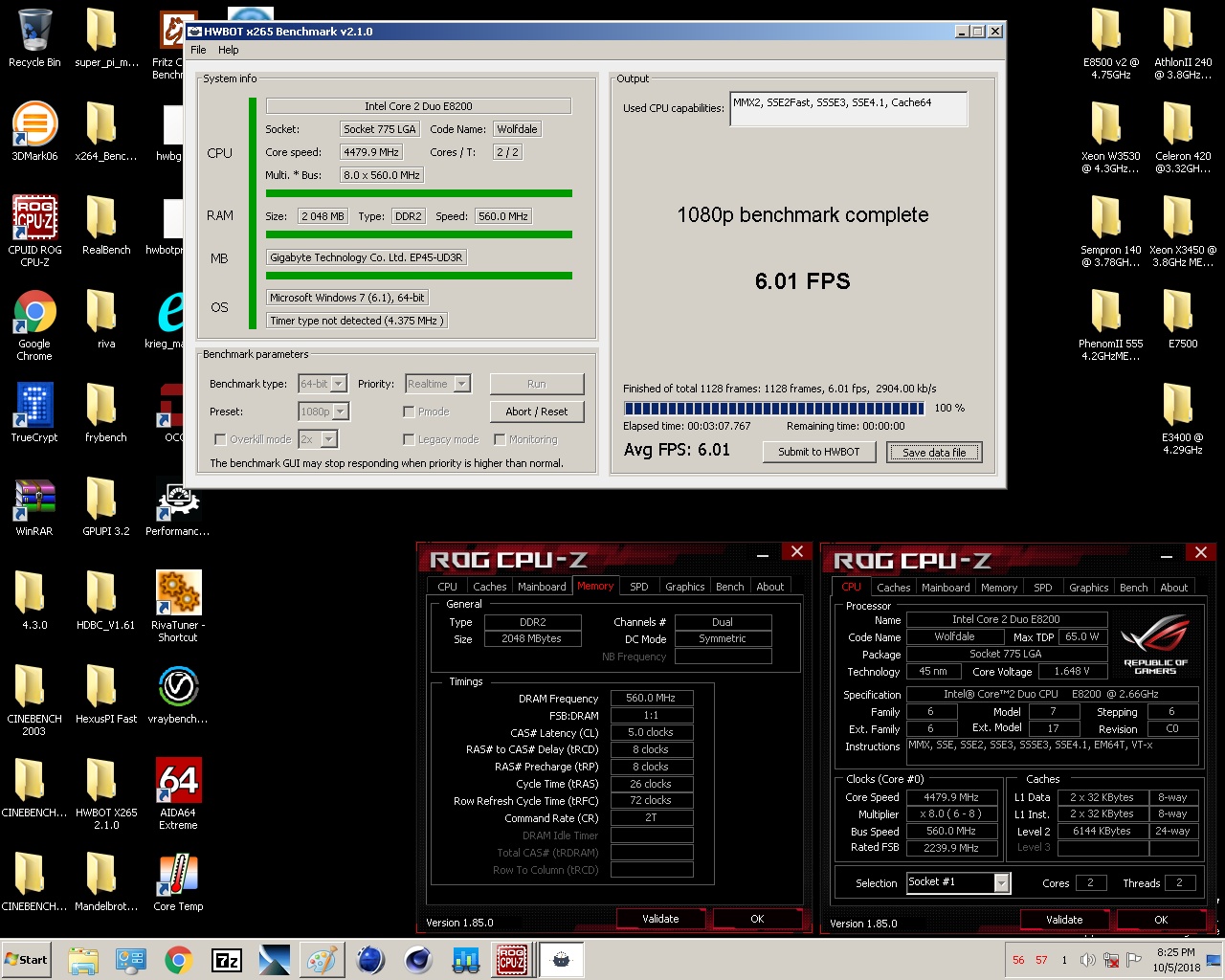
Task: Open the Action Center flag tray icon
Action: point(1134,960)
